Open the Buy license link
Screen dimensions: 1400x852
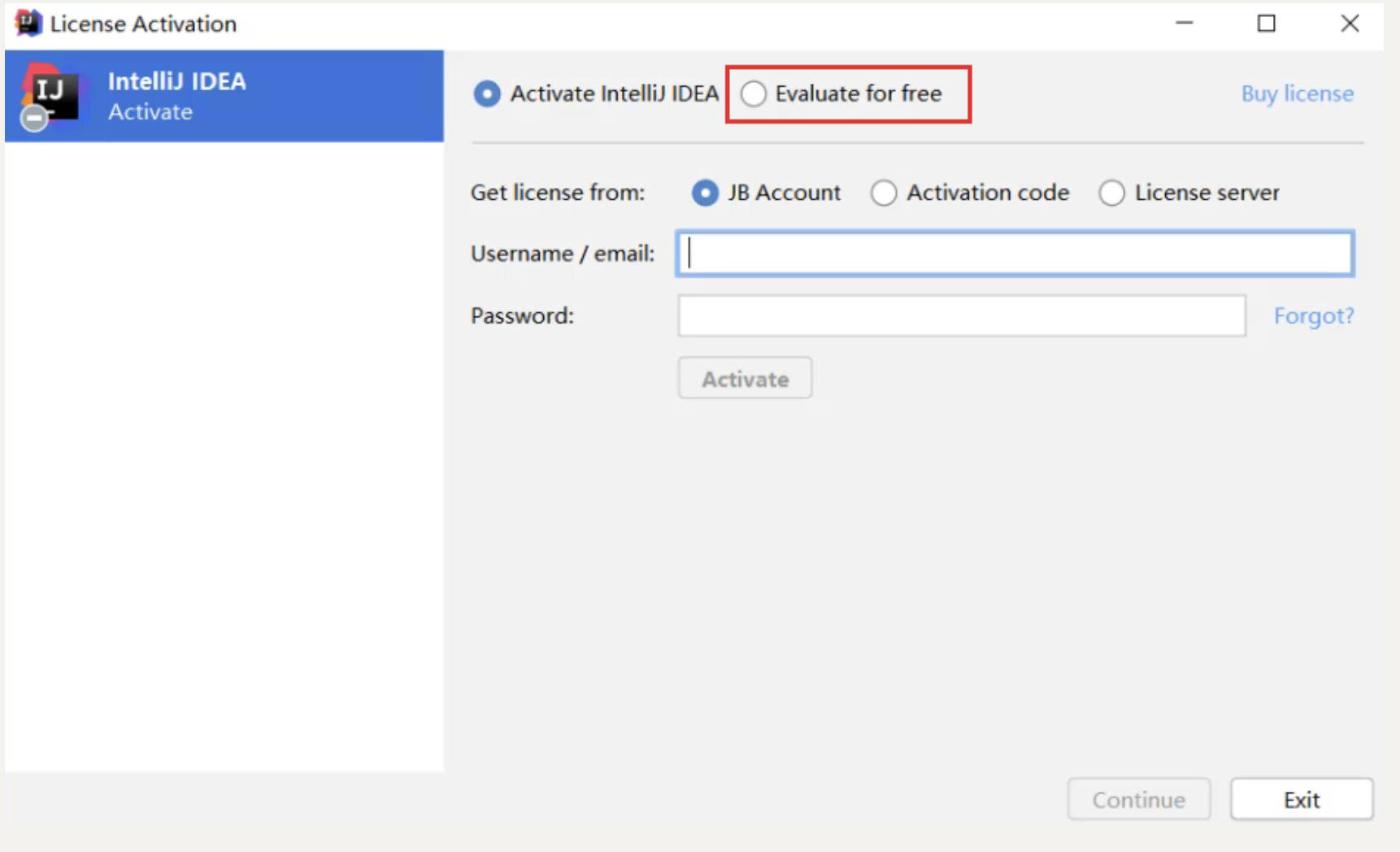1298,94
